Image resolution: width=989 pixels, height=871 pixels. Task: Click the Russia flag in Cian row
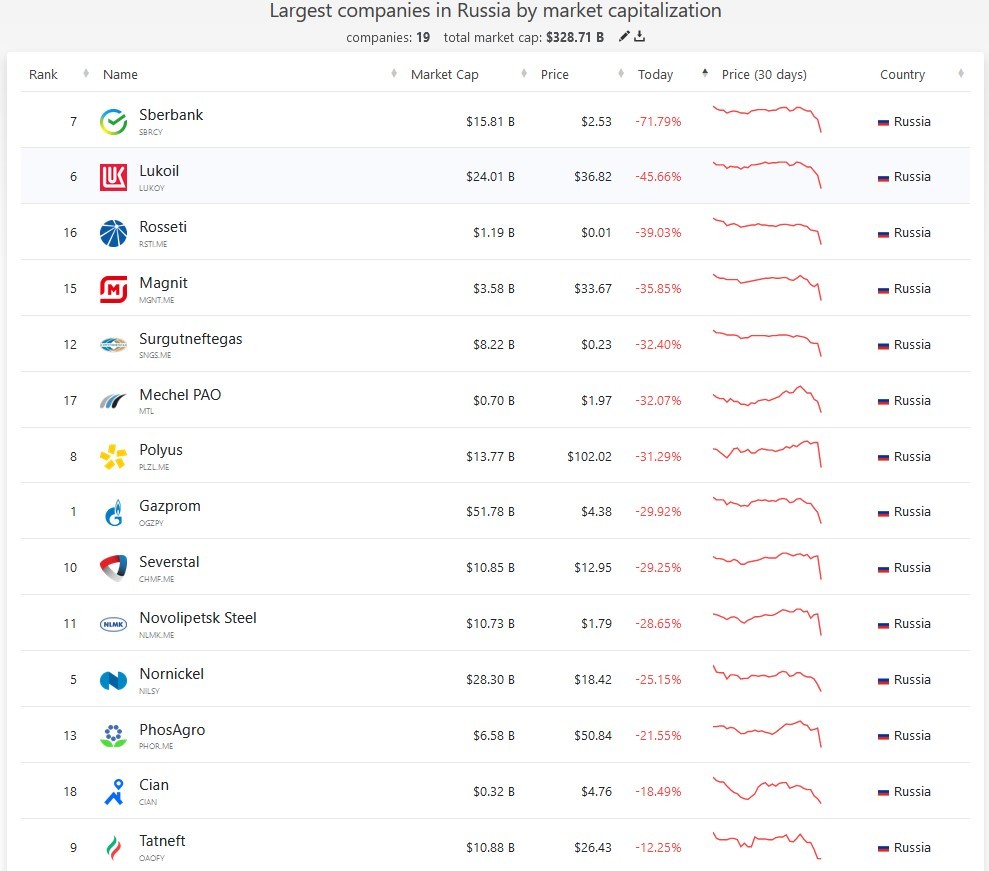[883, 793]
